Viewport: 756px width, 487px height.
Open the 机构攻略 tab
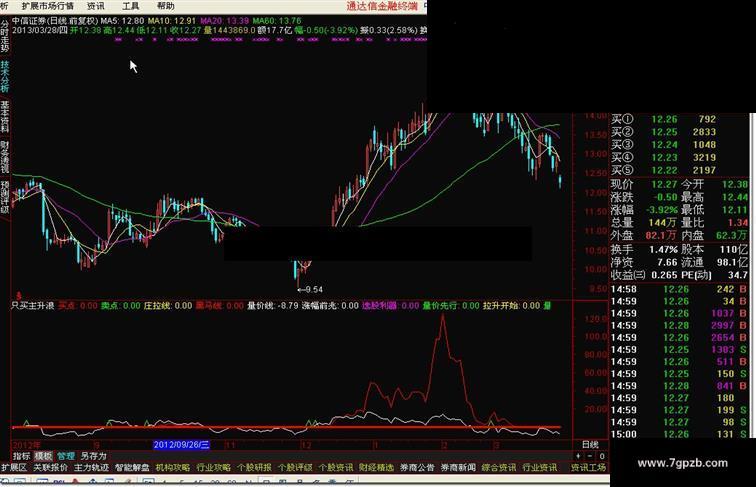173,467
